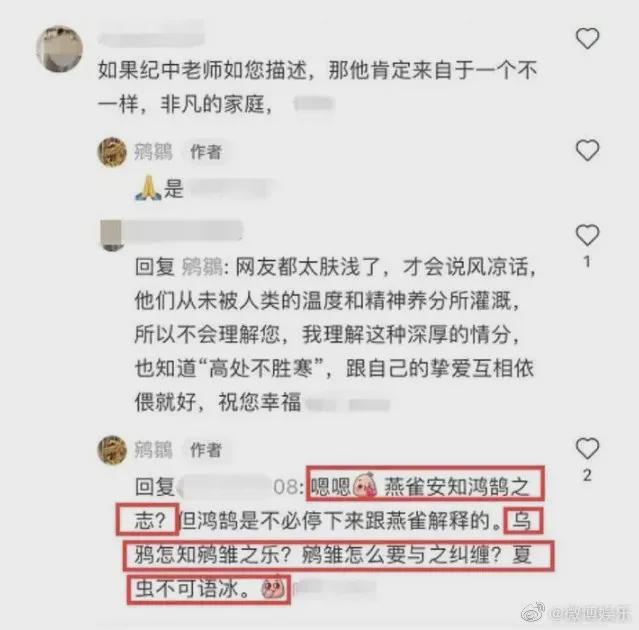Like the author's 燕雀安知鸿鹄之志 reply
639x630 pixels.
click(x=587, y=449)
